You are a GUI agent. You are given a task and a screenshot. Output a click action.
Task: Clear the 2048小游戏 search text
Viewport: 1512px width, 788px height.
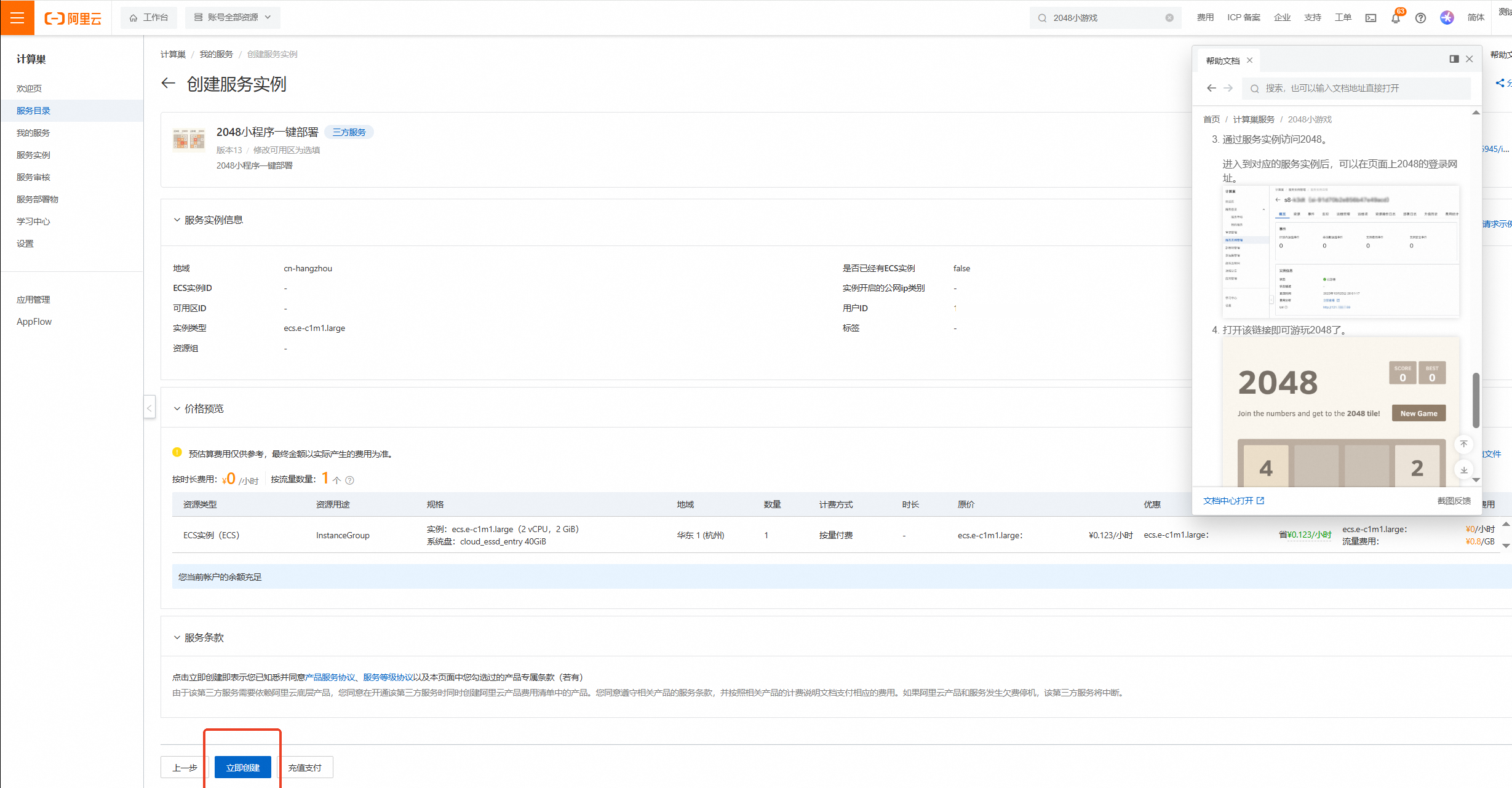coord(1169,18)
